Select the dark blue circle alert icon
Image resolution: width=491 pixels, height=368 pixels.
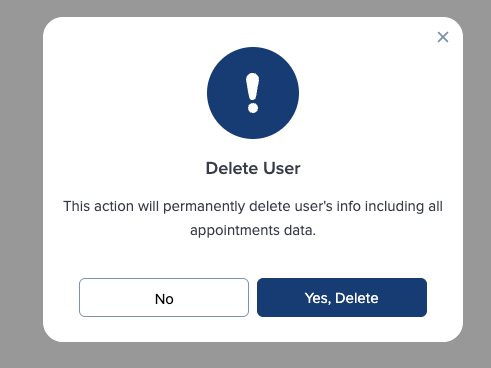[253, 93]
